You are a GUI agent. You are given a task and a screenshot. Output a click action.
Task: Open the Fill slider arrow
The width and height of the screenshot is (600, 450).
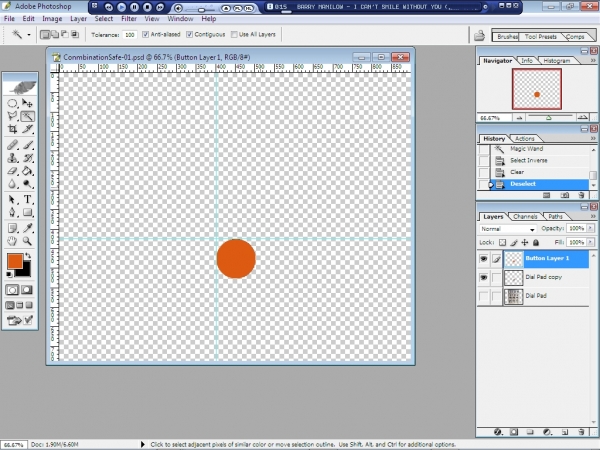tap(590, 242)
